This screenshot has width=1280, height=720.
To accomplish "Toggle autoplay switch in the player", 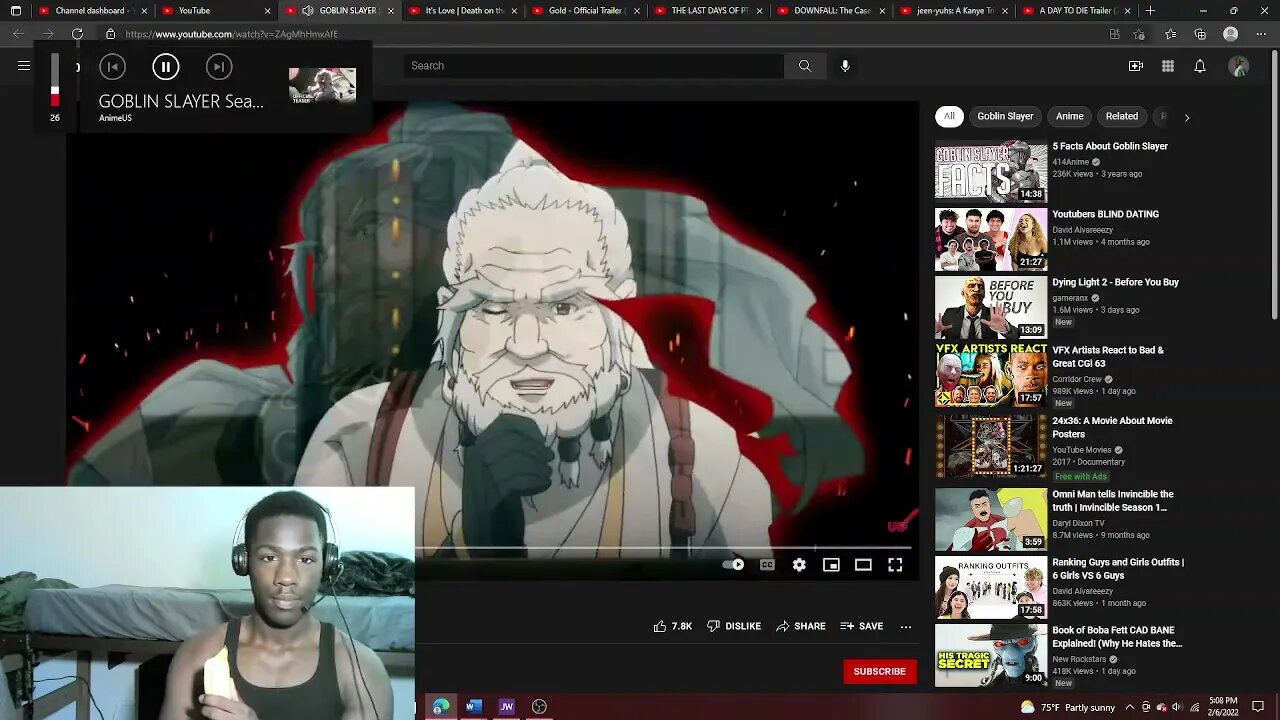I will click(733, 565).
